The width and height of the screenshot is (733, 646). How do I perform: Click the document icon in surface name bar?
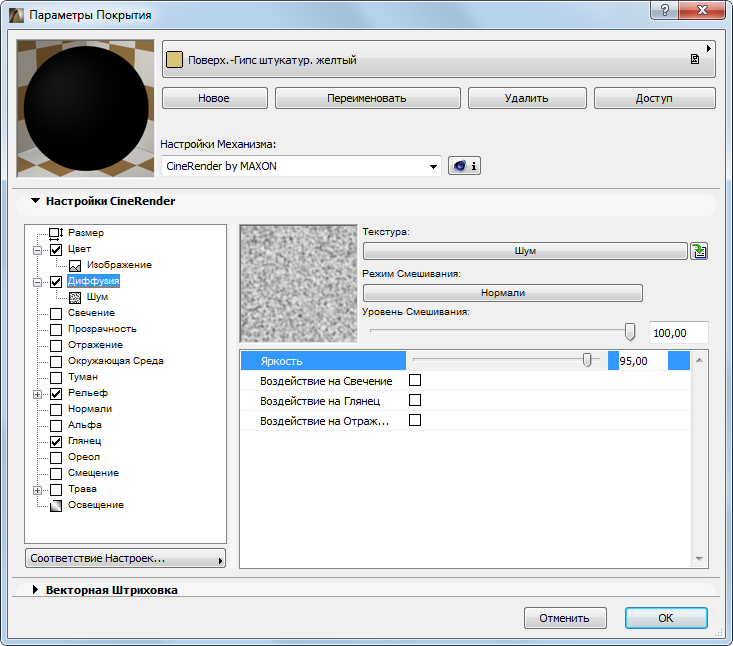pyautogui.click(x=695, y=59)
